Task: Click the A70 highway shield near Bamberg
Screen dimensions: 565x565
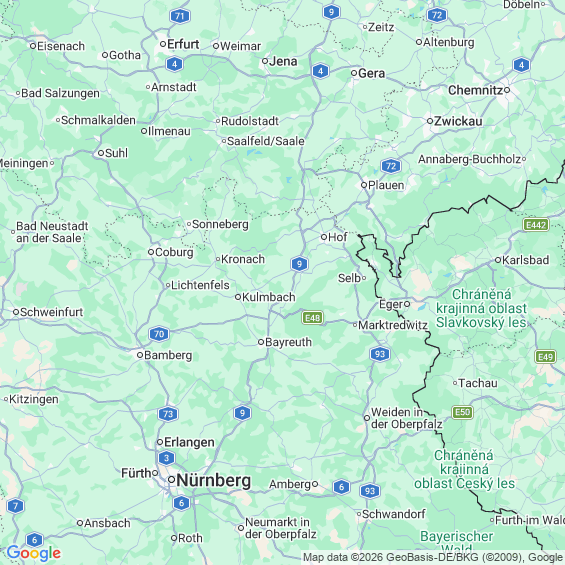Action: (x=159, y=334)
